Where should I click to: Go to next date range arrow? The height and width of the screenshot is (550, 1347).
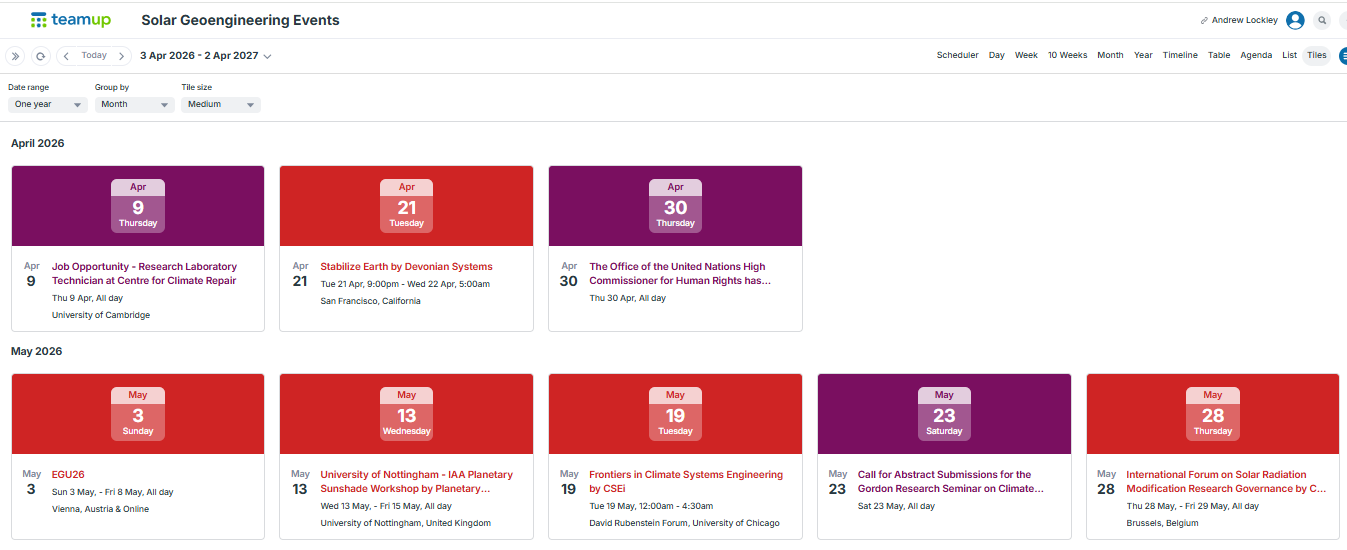point(122,56)
